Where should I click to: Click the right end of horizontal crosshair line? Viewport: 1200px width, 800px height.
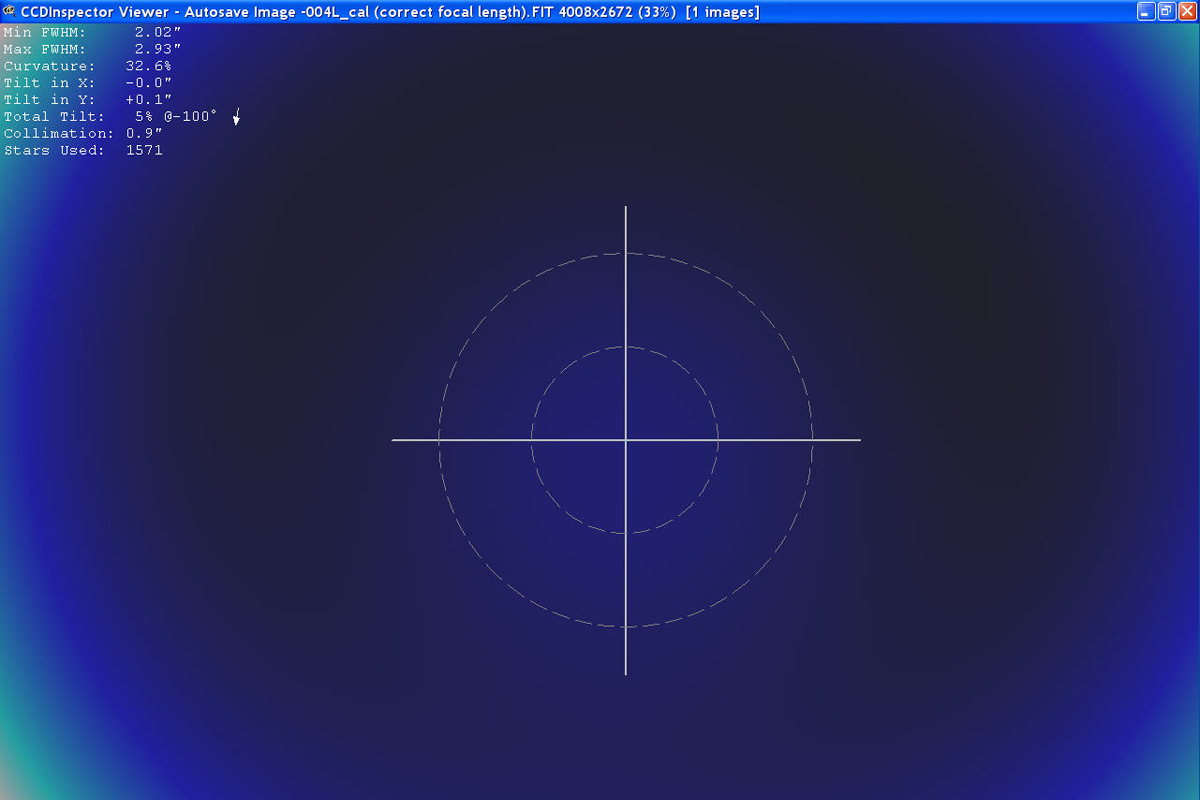(x=858, y=440)
